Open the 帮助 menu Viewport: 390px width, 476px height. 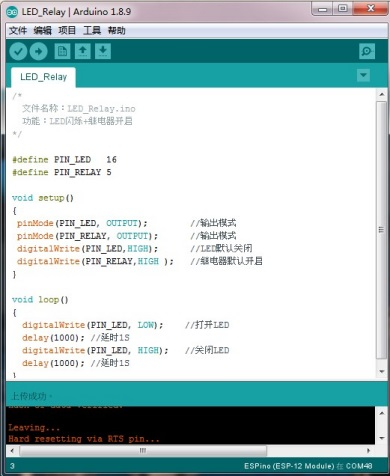click(116, 31)
